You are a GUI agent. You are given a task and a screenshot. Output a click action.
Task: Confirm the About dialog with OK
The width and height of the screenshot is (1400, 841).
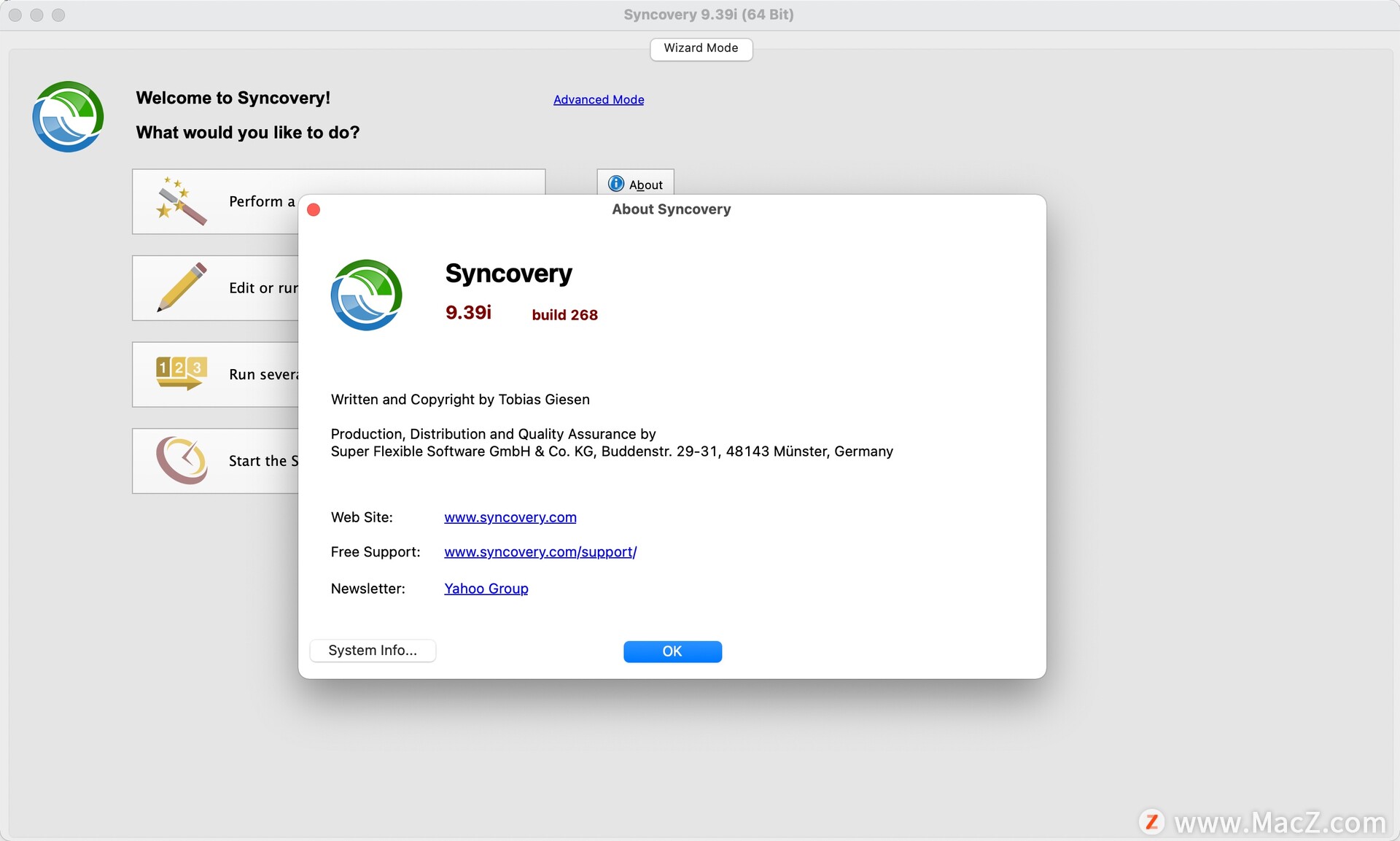[x=672, y=651]
